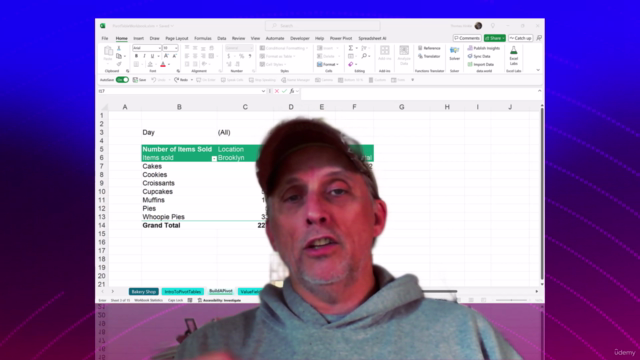Image resolution: width=640 pixels, height=360 pixels.
Task: Click the Cancel X in formula bar
Action: coord(277,91)
